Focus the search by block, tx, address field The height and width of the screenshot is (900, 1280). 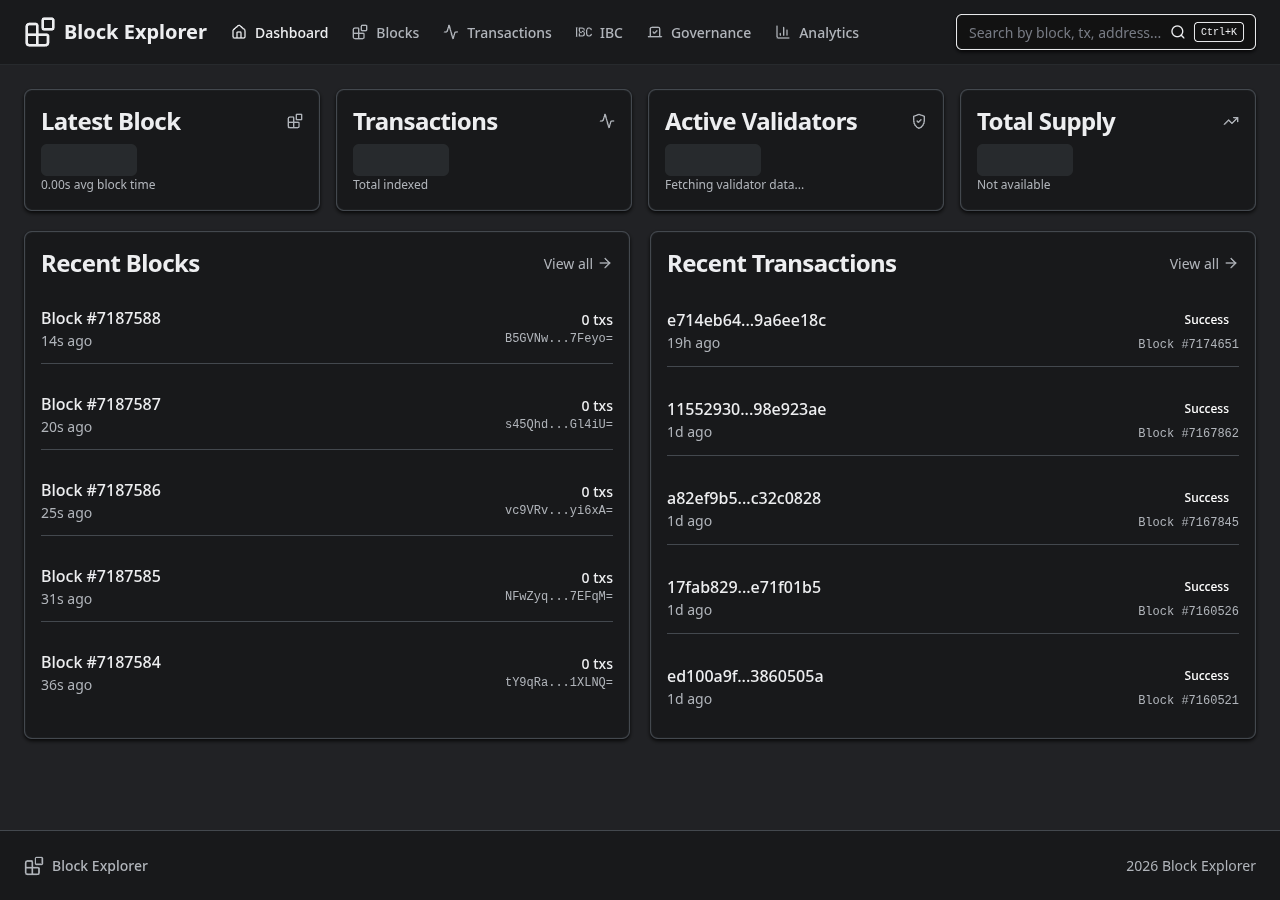pyautogui.click(x=1064, y=32)
